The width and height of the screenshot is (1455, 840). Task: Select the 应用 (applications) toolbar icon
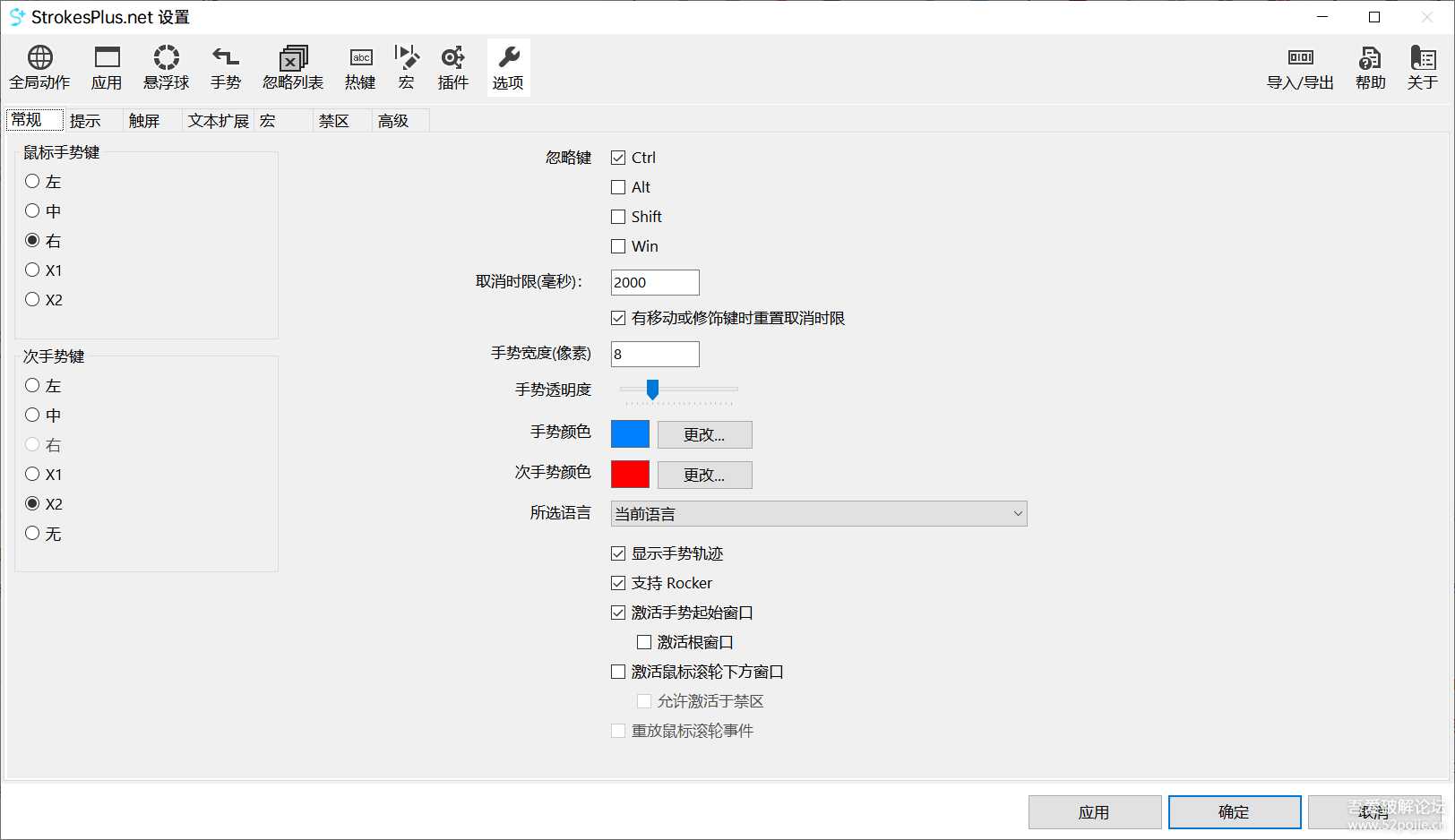(107, 67)
